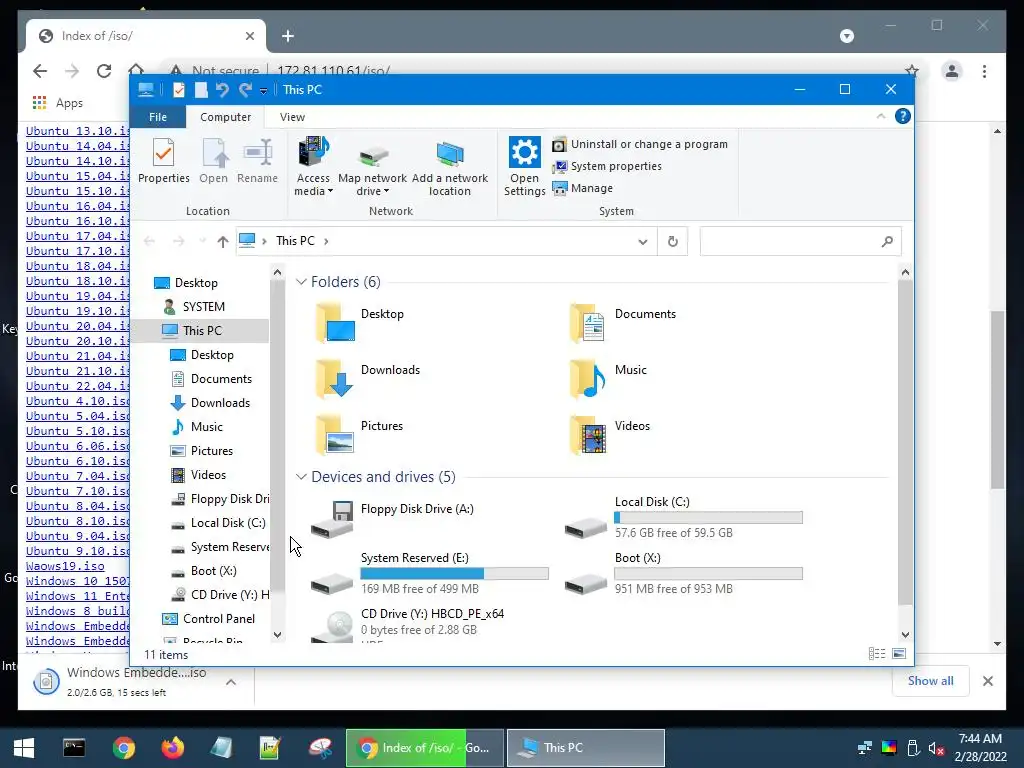The height and width of the screenshot is (768, 1024).
Task: Launch Firefox from the taskbar
Action: (x=172, y=748)
